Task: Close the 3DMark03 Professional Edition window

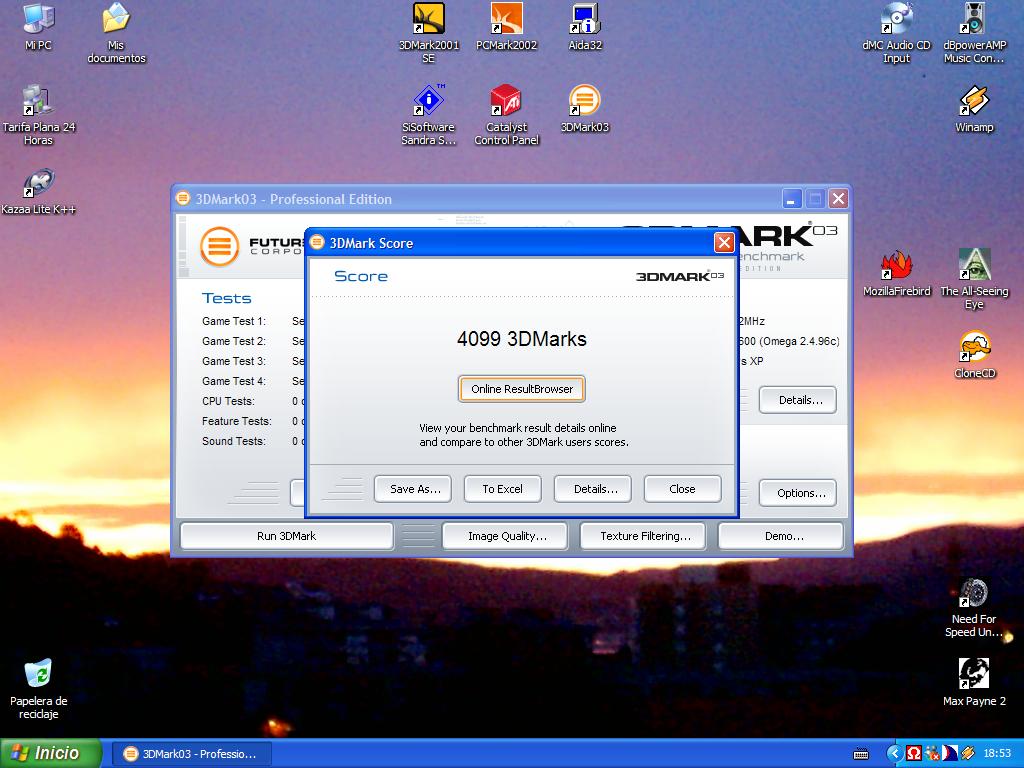Action: 839,199
